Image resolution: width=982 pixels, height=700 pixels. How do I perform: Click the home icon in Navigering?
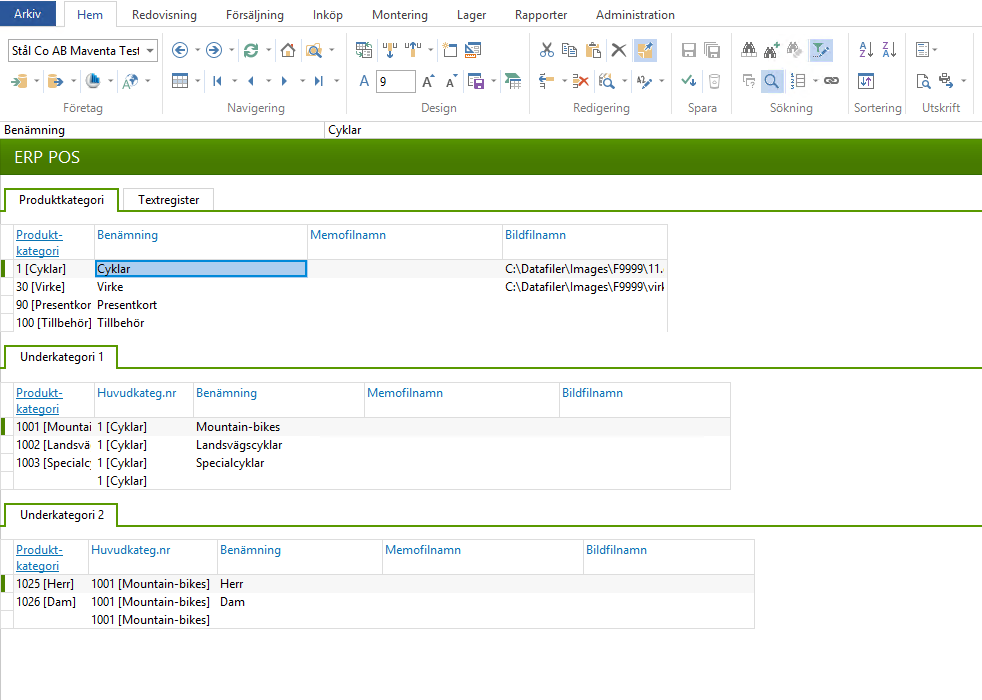pyautogui.click(x=288, y=50)
